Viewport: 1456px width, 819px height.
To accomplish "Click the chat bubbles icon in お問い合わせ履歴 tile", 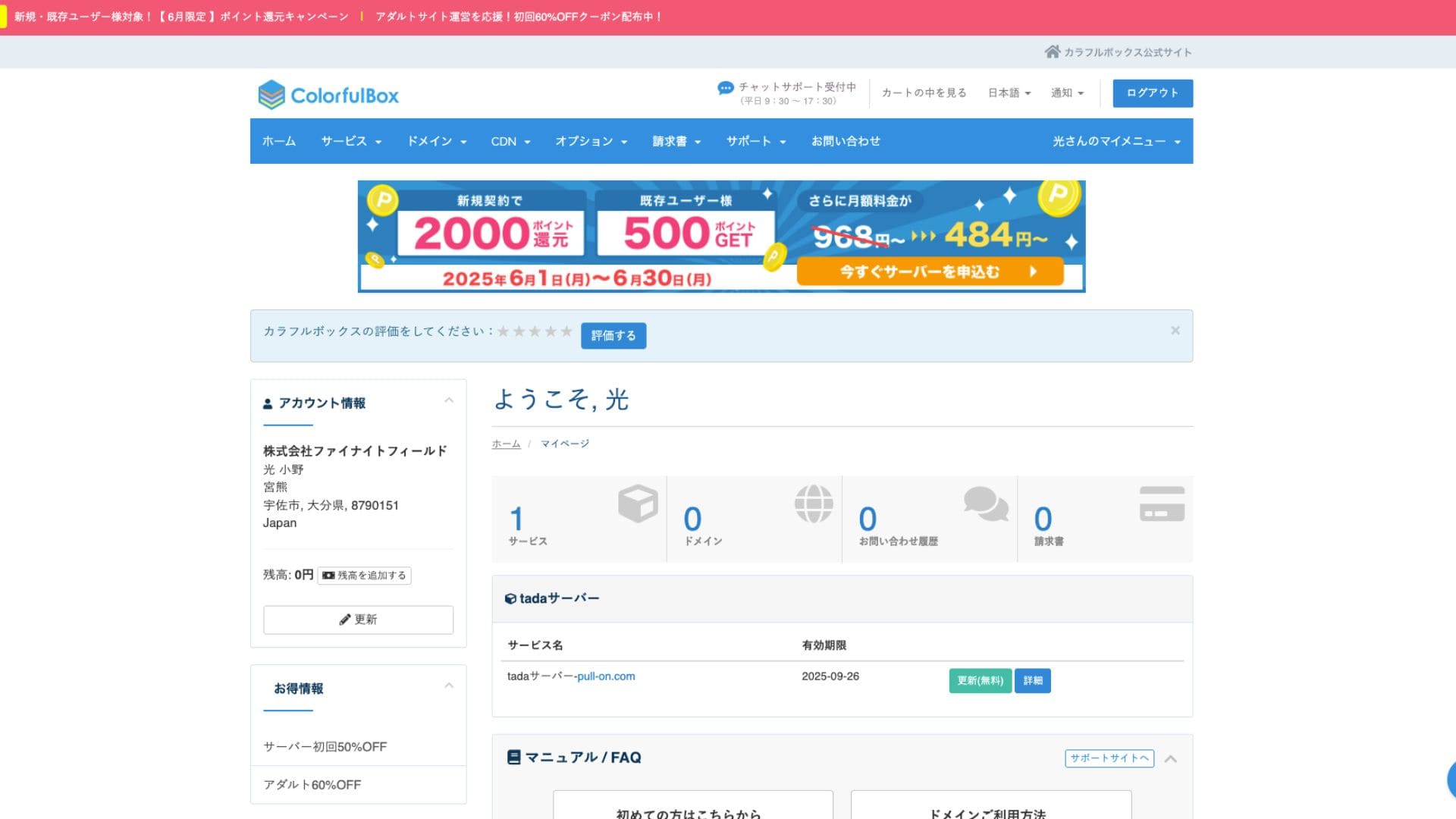I will pos(986,504).
